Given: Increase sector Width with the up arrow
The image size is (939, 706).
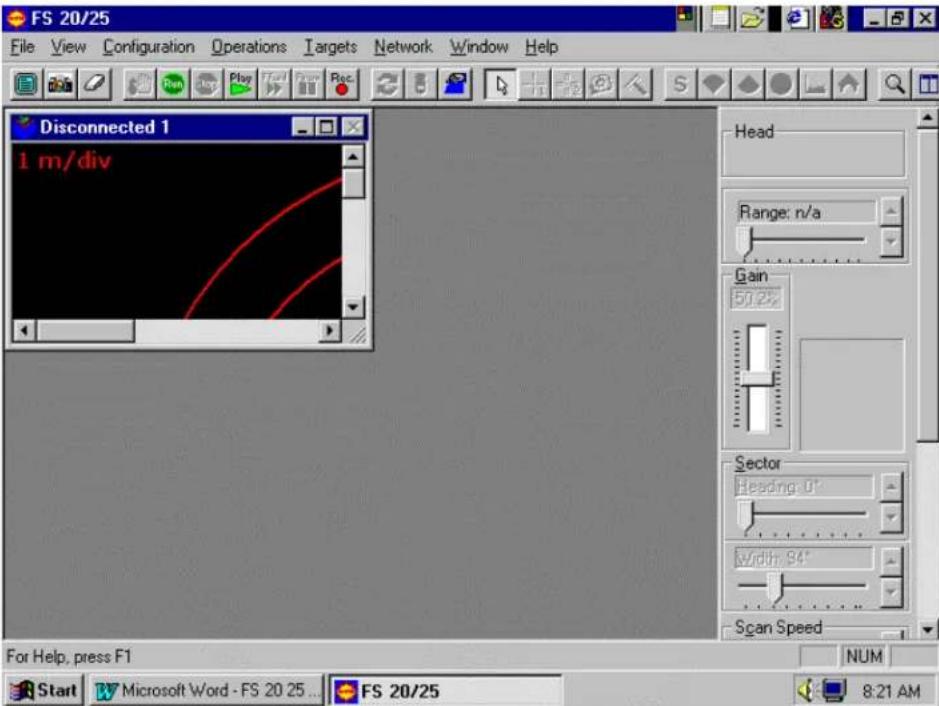Looking at the screenshot, I should (891, 560).
